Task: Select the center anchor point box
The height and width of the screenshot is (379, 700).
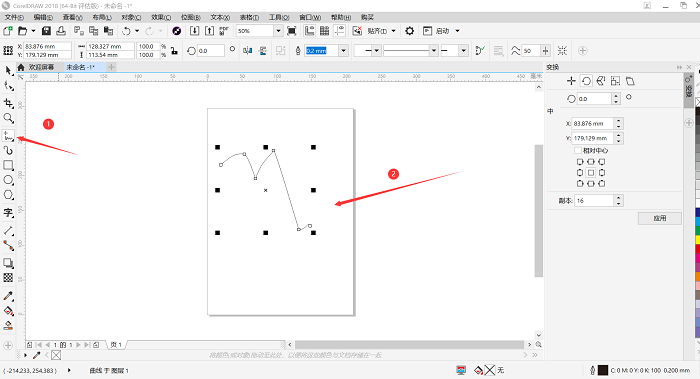Action: (x=591, y=173)
